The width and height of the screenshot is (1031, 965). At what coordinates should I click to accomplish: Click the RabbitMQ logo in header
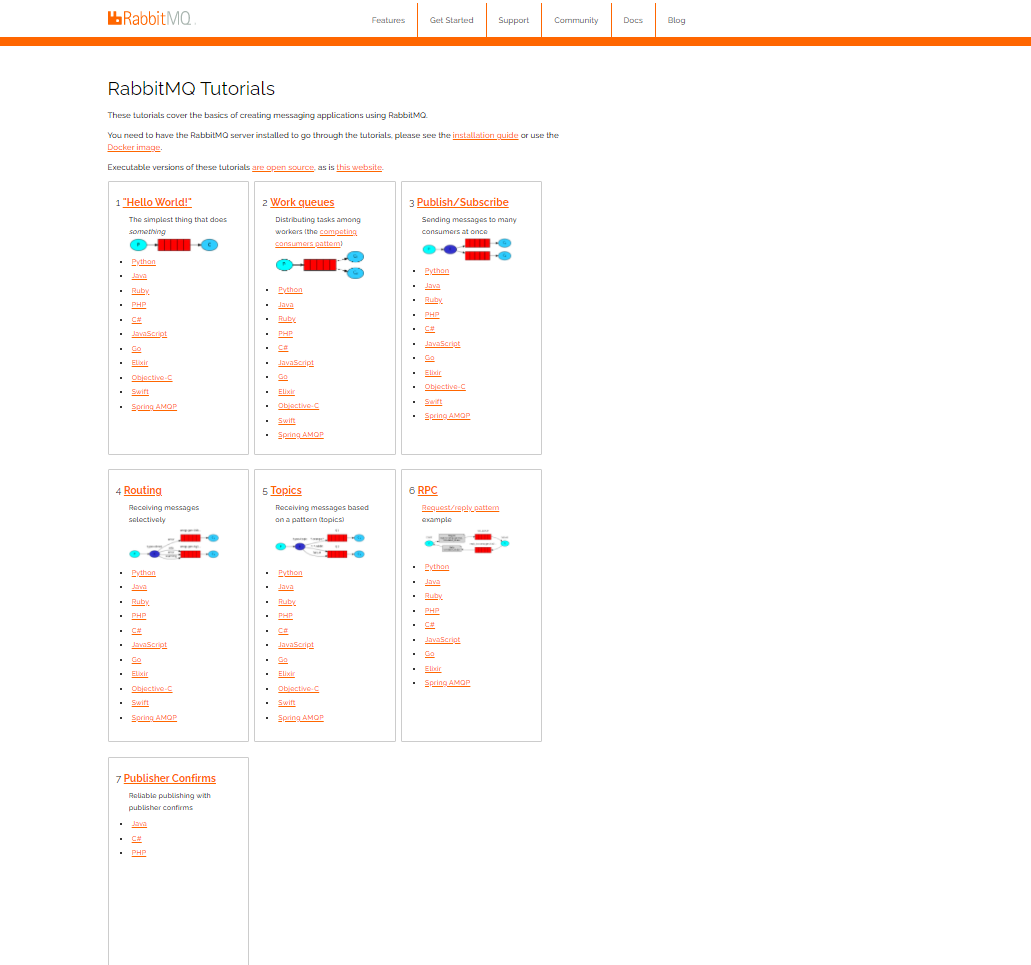pyautogui.click(x=150, y=18)
